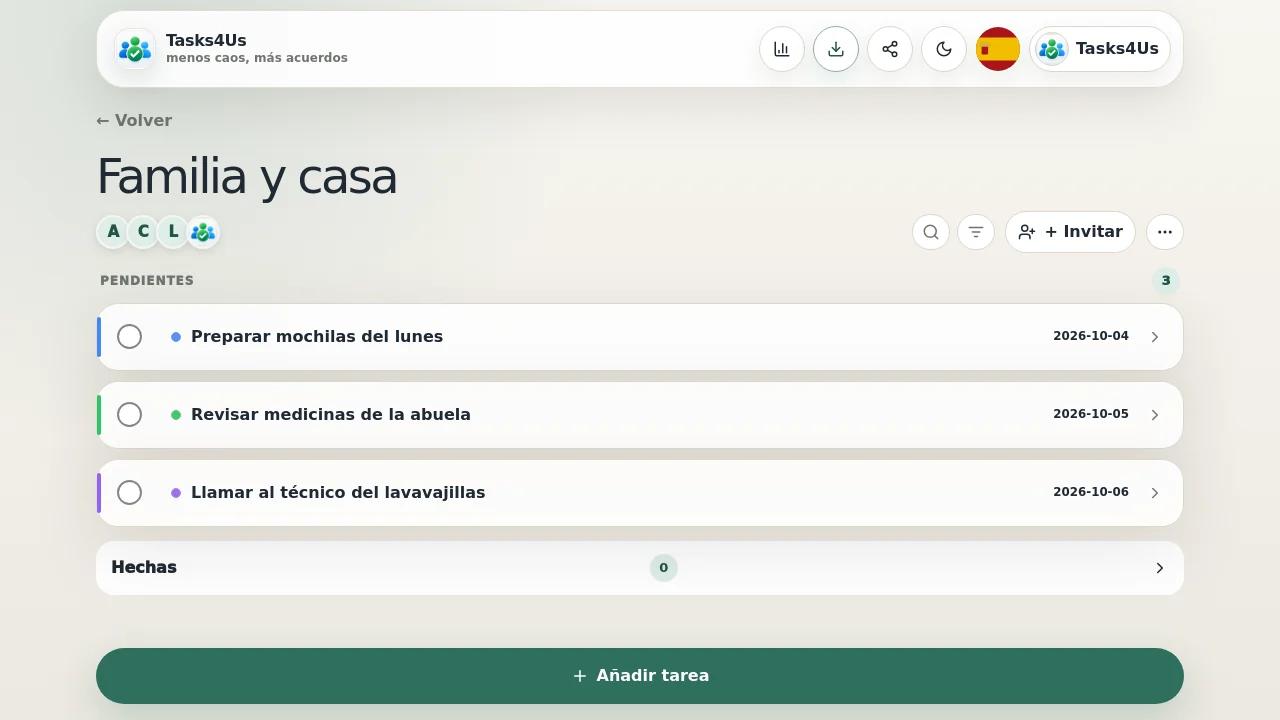This screenshot has width=1280, height=720.
Task: Click the group avatar beside L
Action: coord(203,232)
